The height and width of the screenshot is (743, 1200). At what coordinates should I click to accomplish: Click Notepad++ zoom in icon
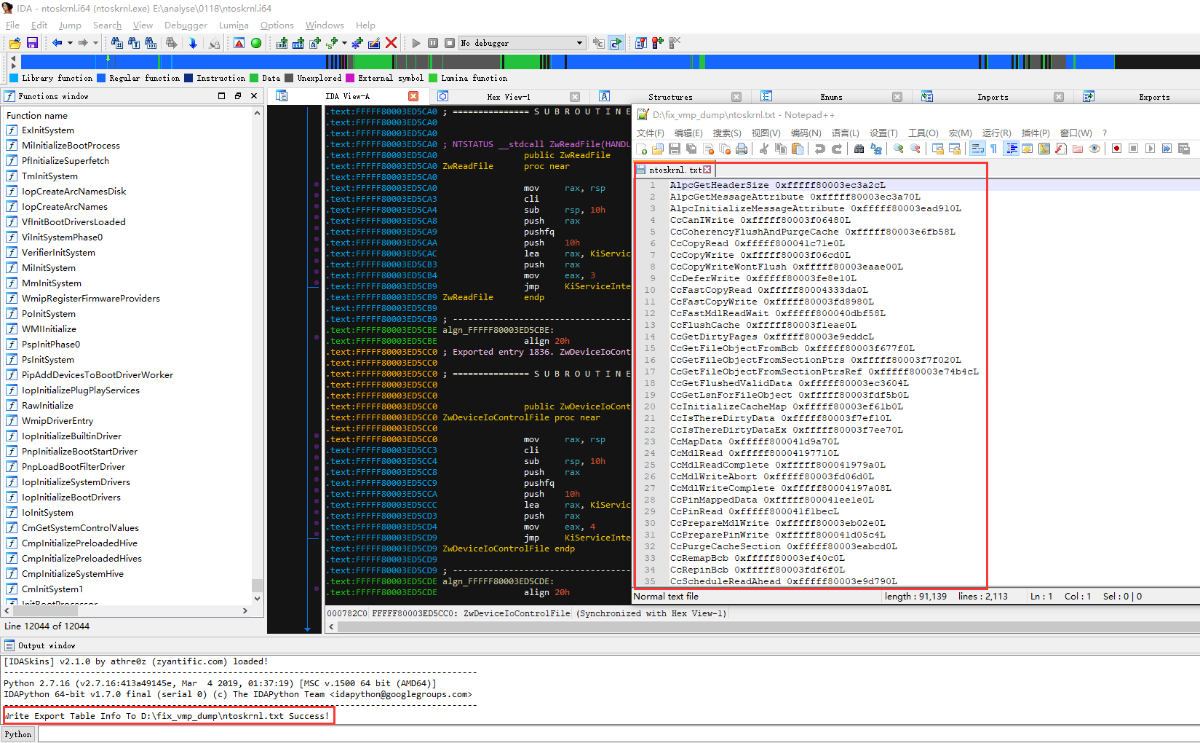tap(899, 148)
